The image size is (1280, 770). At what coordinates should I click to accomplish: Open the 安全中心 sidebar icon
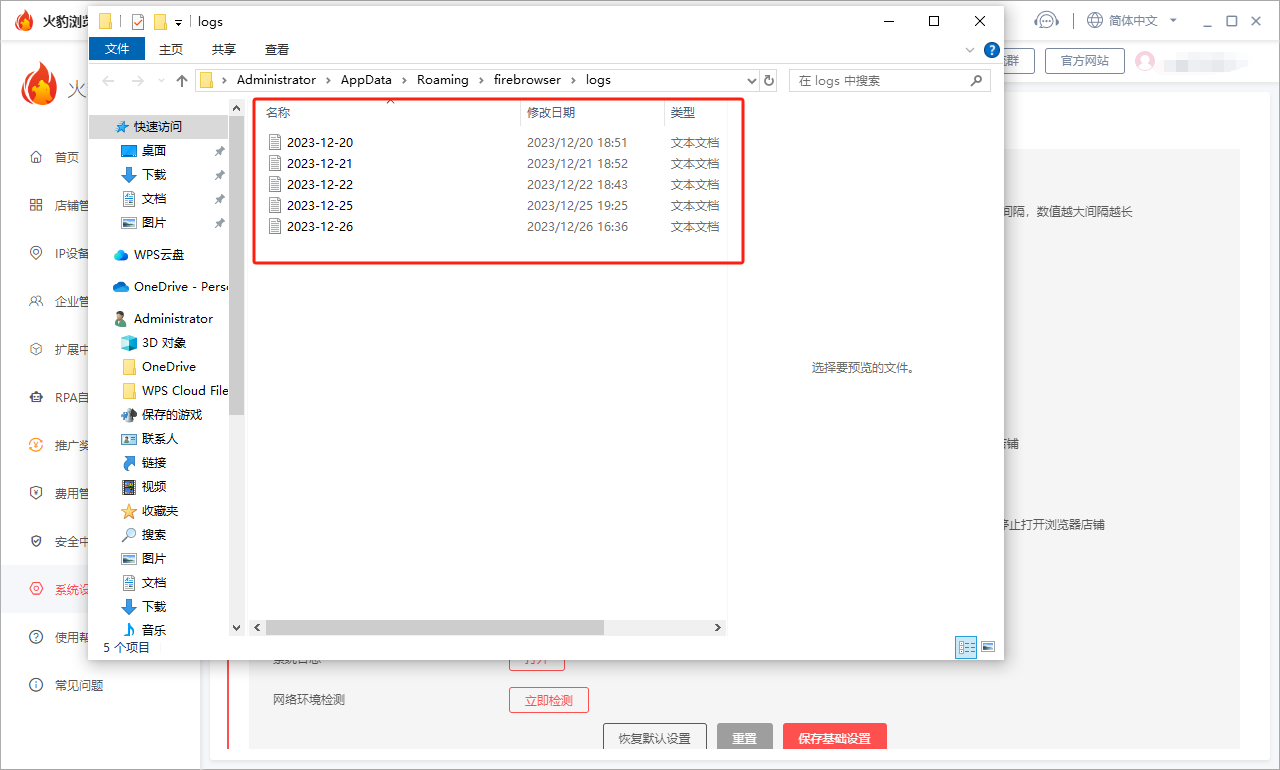(36, 541)
